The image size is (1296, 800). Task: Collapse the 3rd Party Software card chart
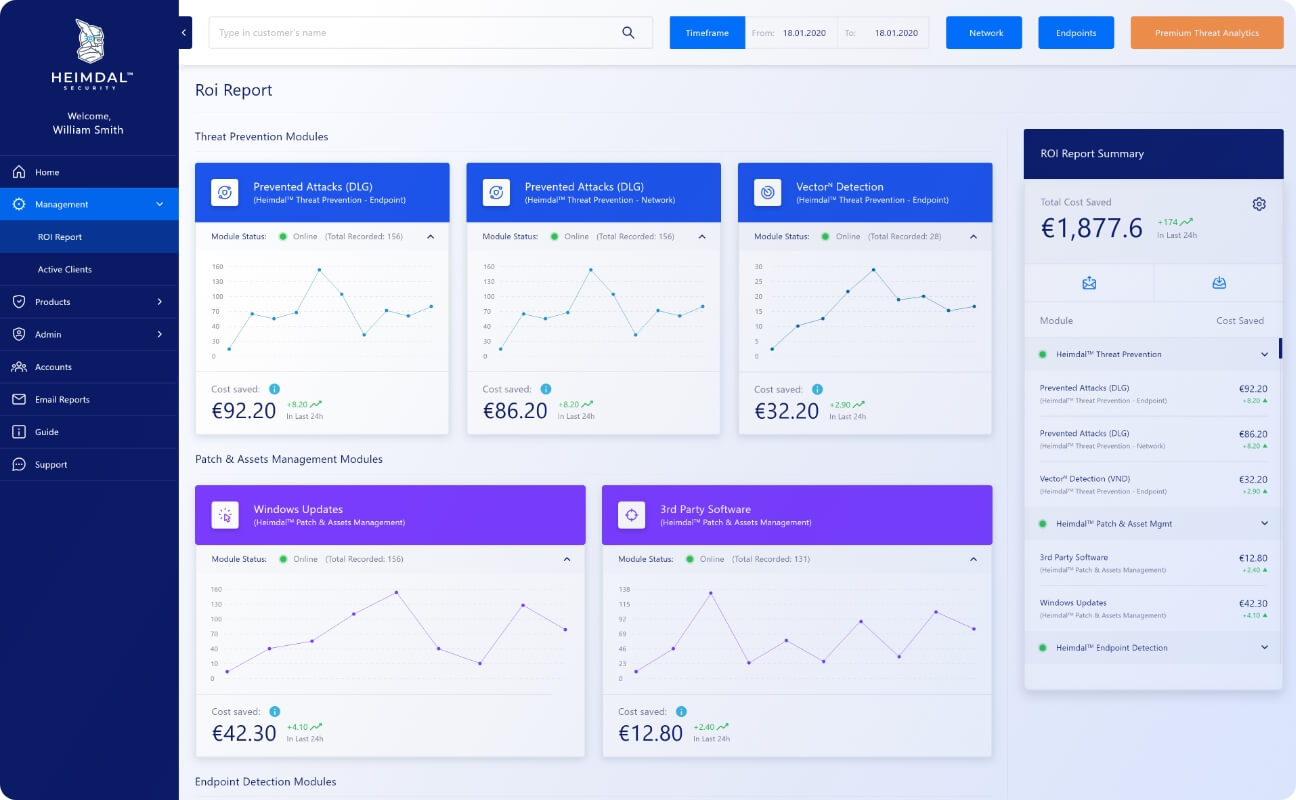(974, 559)
